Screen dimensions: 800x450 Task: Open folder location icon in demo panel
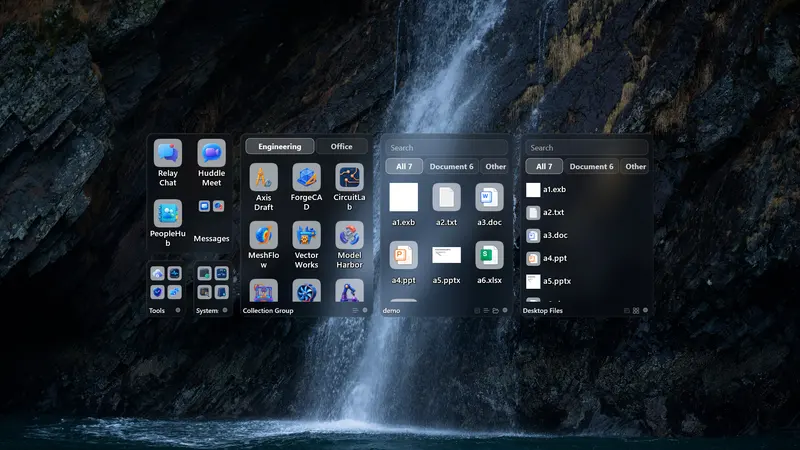495,310
